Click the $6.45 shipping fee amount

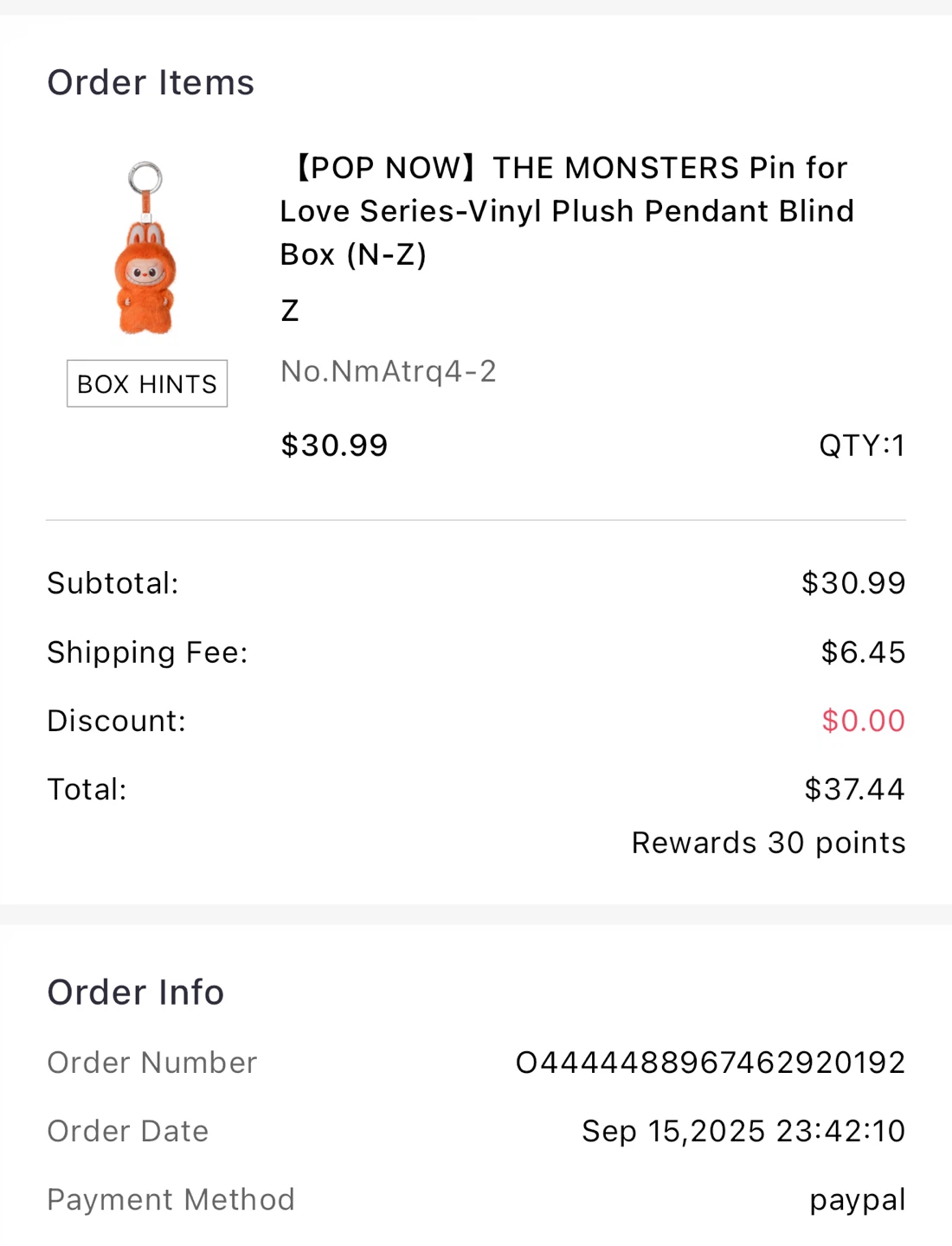pyautogui.click(x=863, y=652)
